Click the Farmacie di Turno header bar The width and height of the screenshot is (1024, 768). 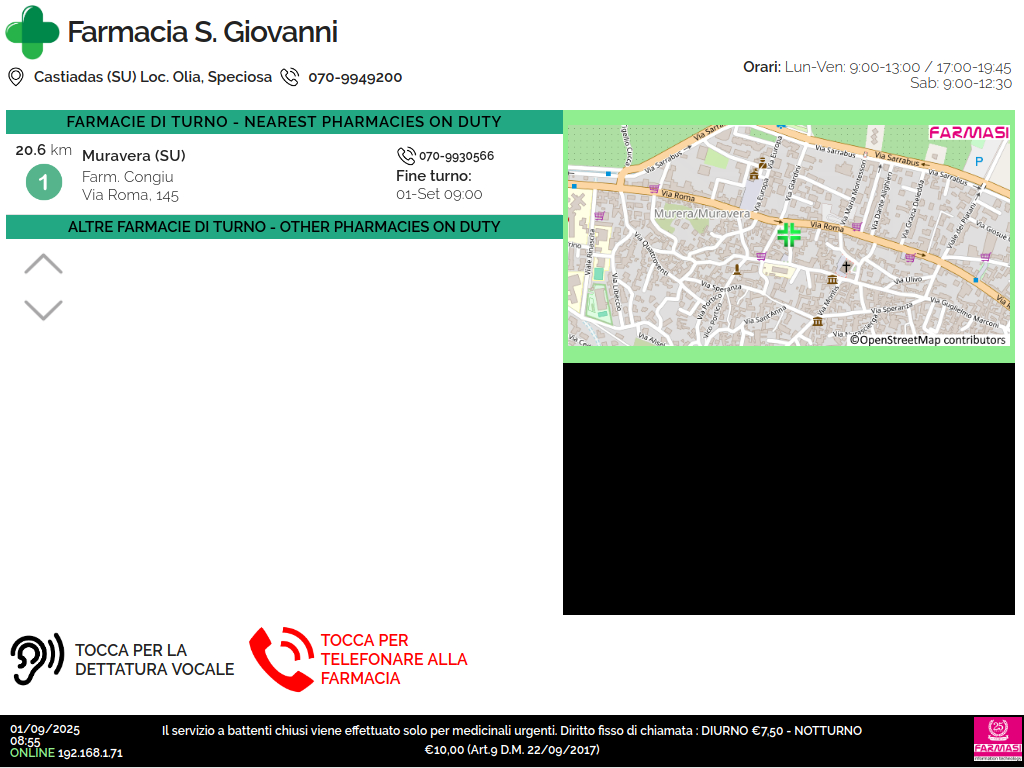click(284, 122)
